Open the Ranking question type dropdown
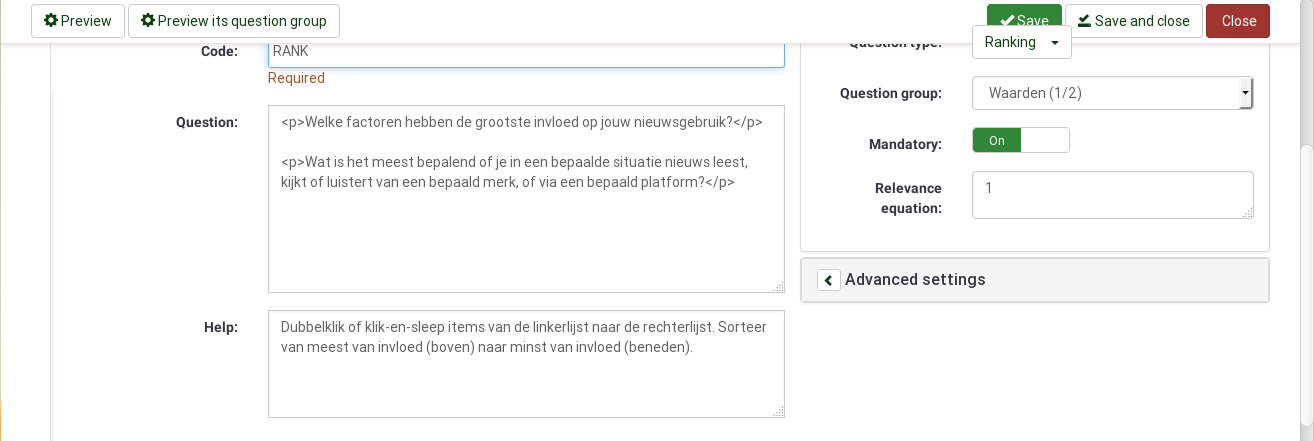The image size is (1314, 441). click(x=1021, y=42)
